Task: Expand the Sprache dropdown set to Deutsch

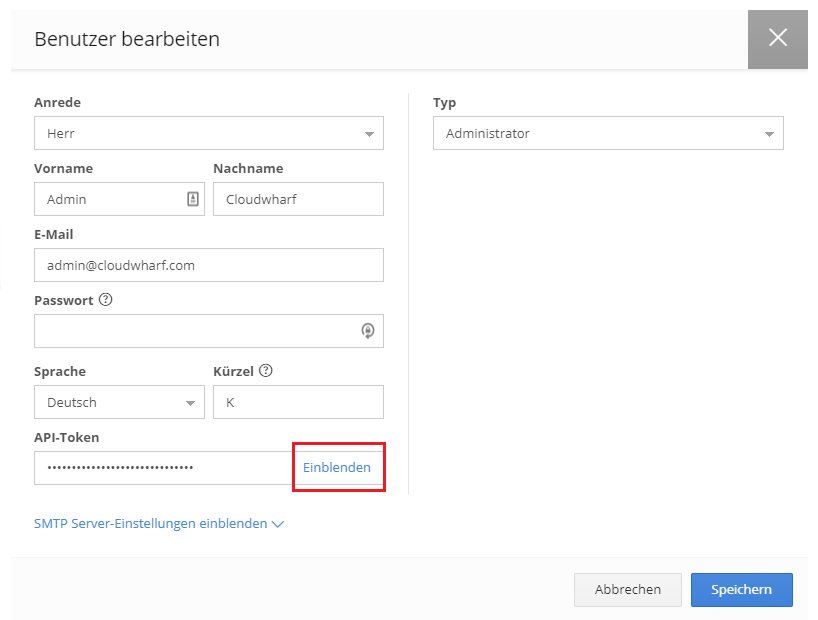Action: point(119,402)
